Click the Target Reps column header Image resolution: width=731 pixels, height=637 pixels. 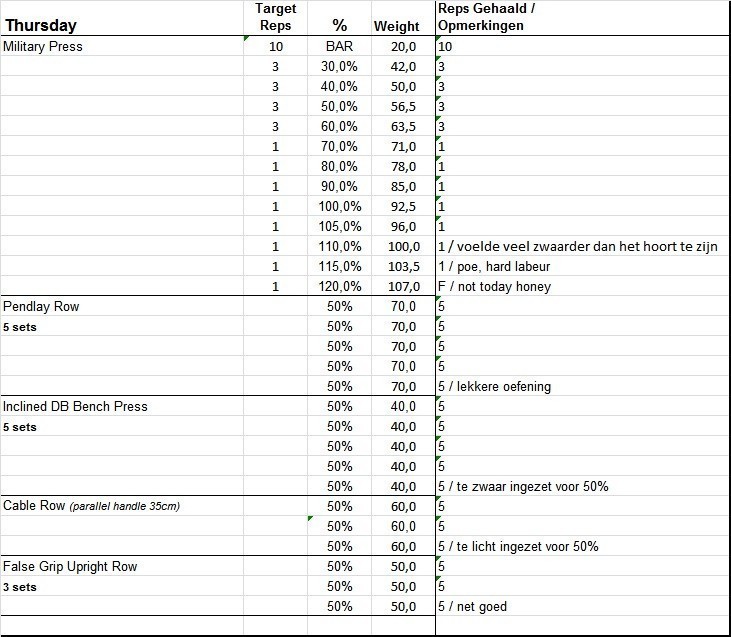coord(275,17)
